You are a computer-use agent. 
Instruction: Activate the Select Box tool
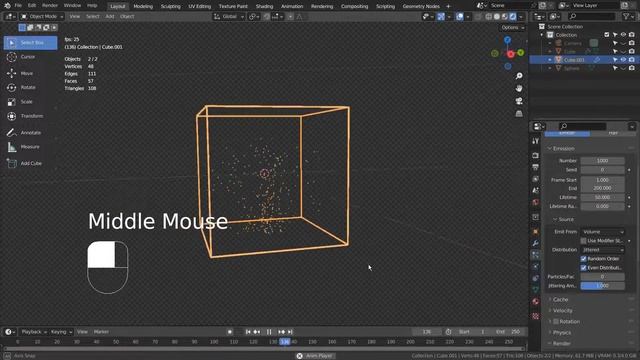coord(31,43)
